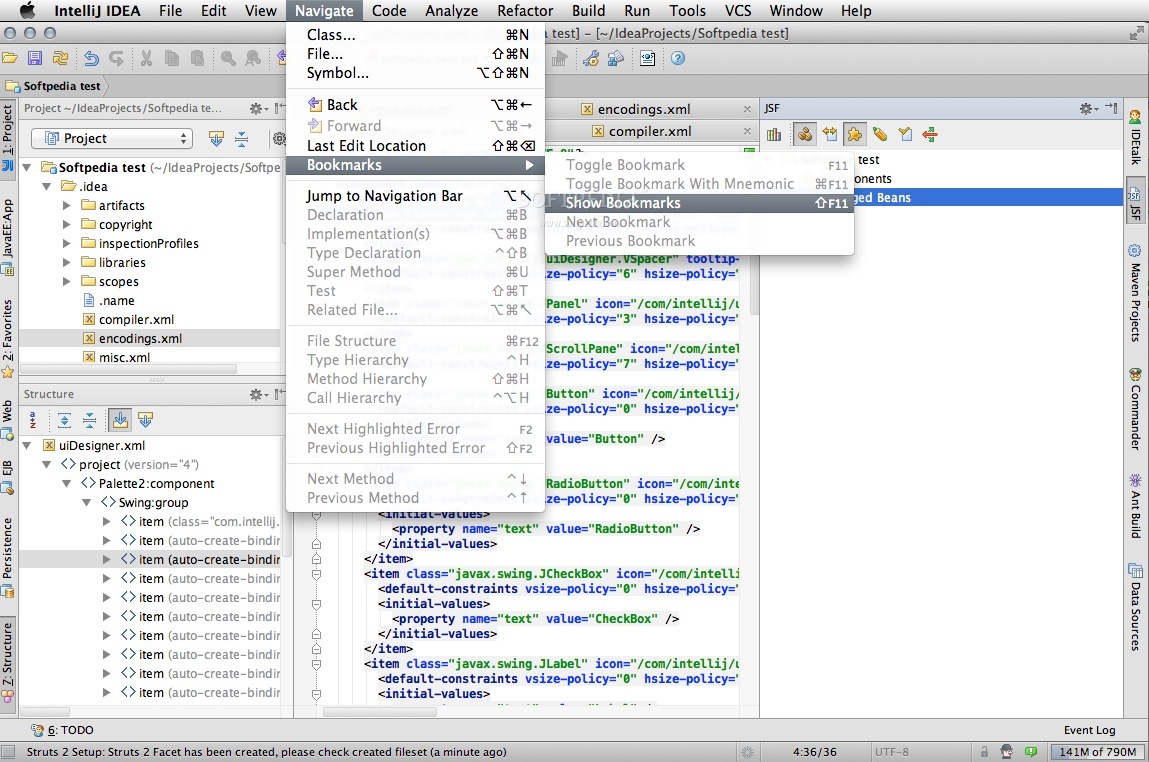Choose Class... in Navigate menu

point(415,34)
